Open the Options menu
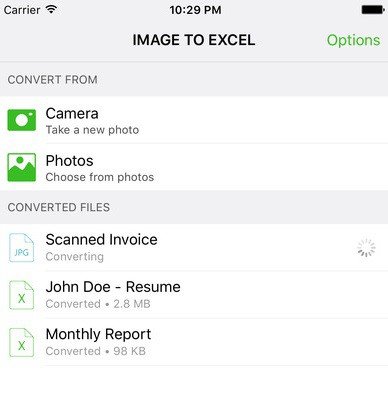This screenshot has width=388, height=396. 353,40
